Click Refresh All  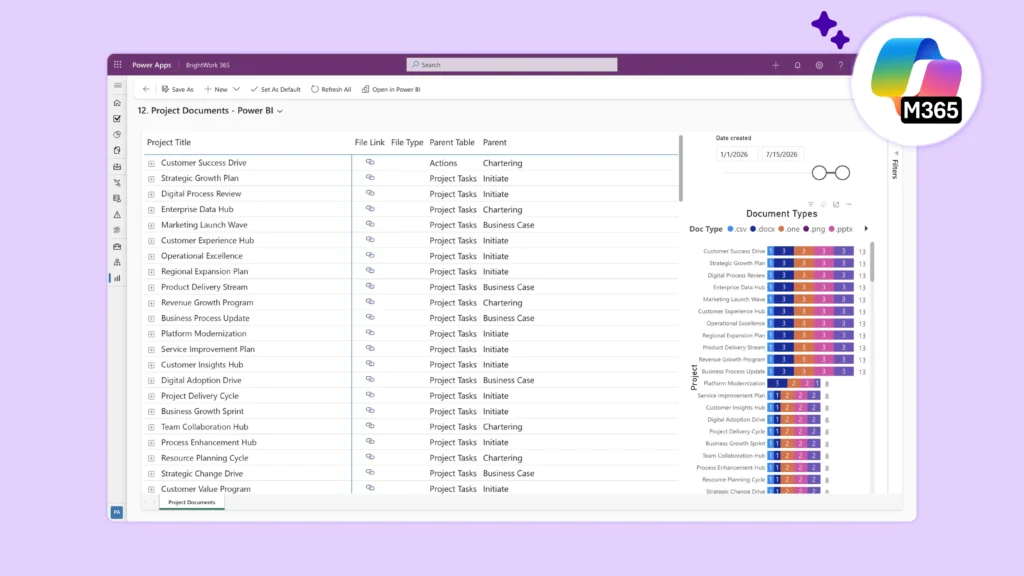(331, 89)
